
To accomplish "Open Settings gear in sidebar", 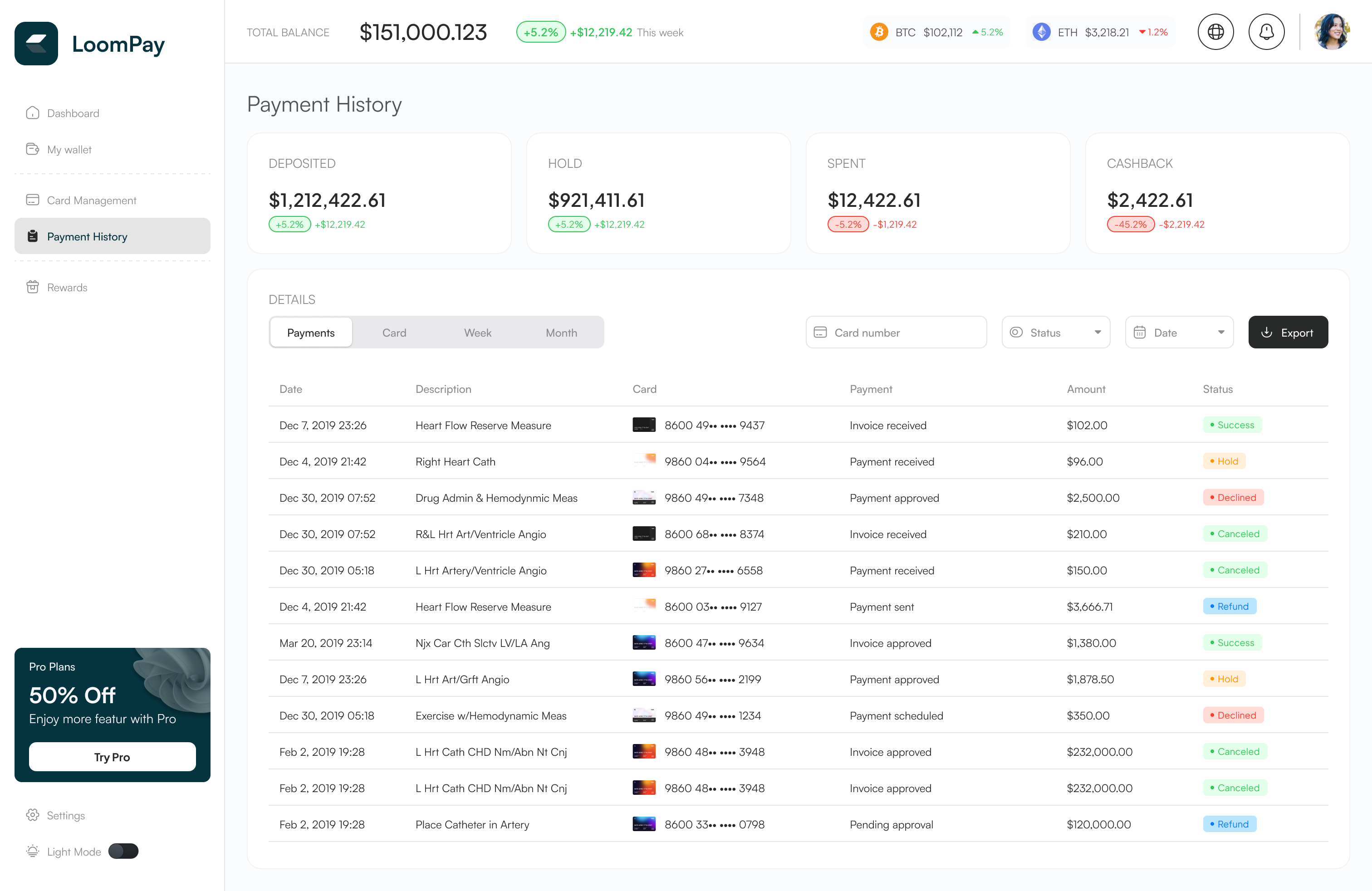I will tap(33, 815).
